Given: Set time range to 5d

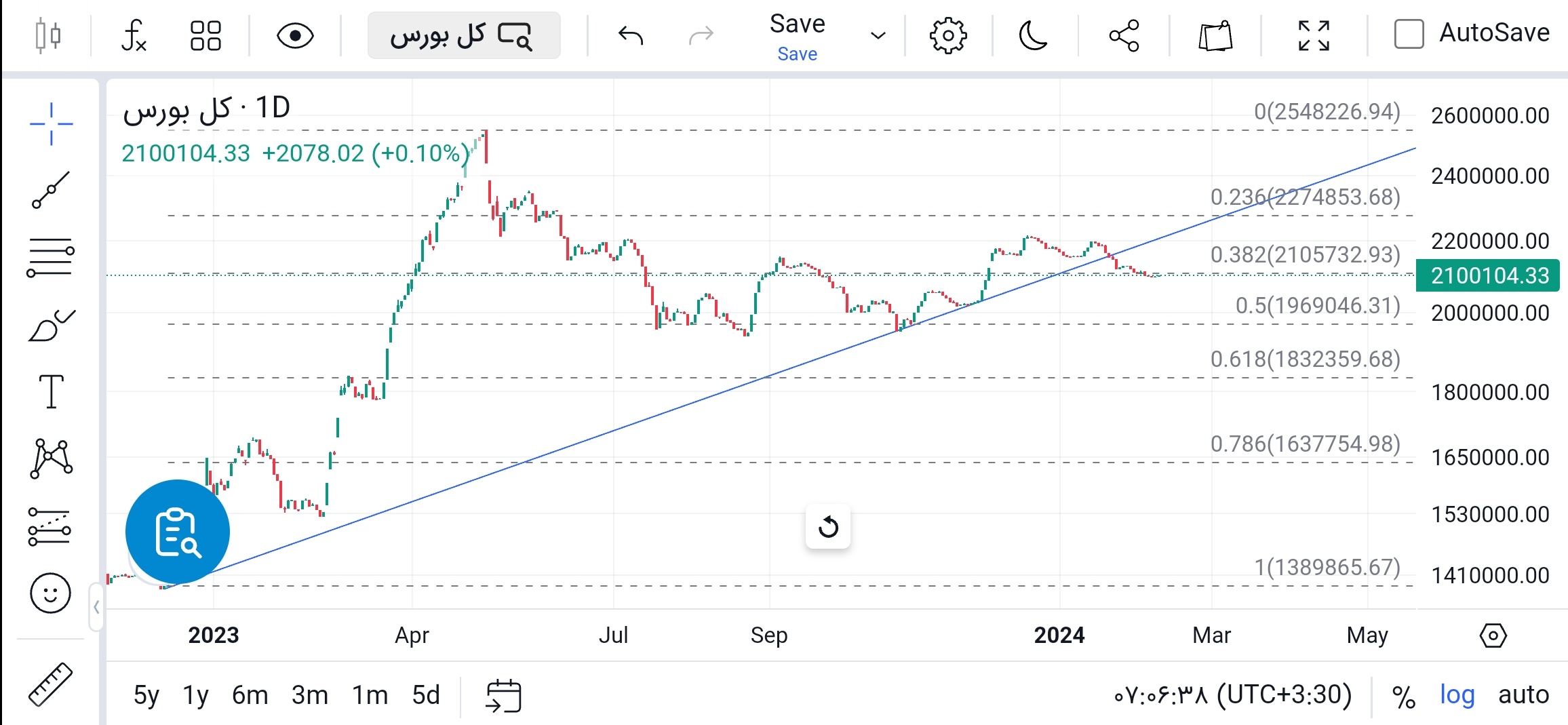Looking at the screenshot, I should (x=426, y=695).
